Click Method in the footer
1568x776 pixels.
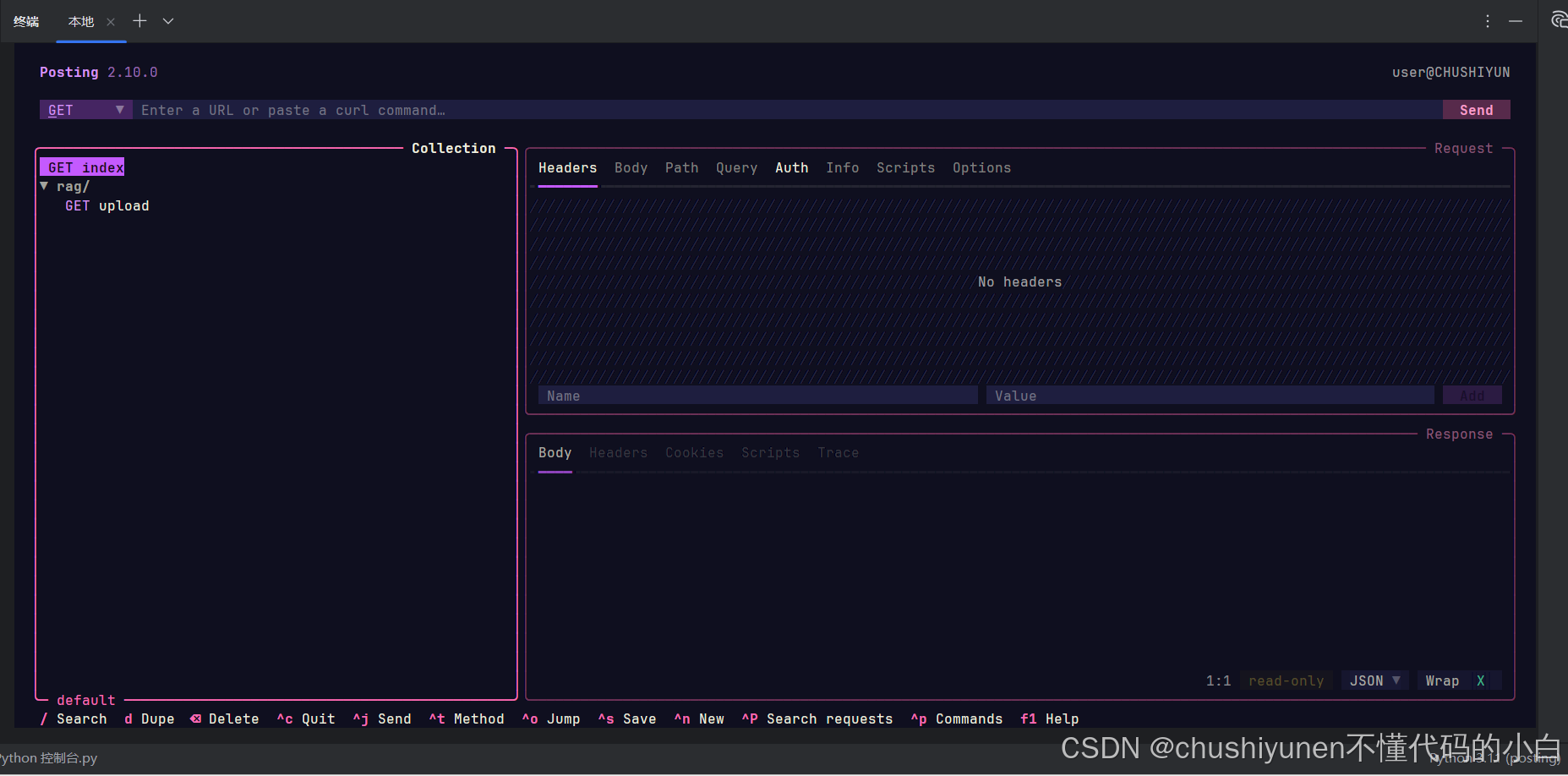(466, 719)
